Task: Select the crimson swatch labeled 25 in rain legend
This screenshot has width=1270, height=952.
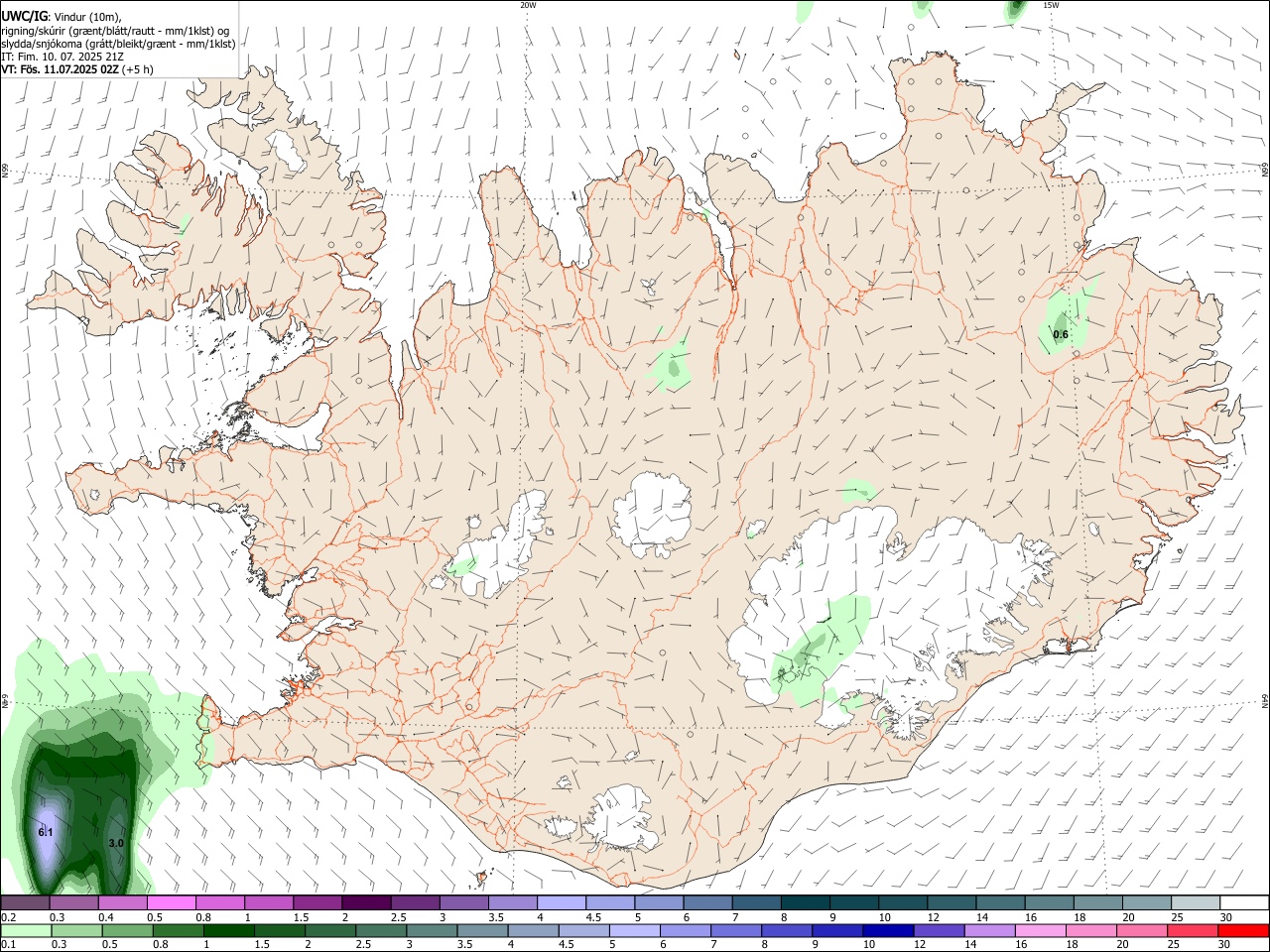Action: (1192, 931)
